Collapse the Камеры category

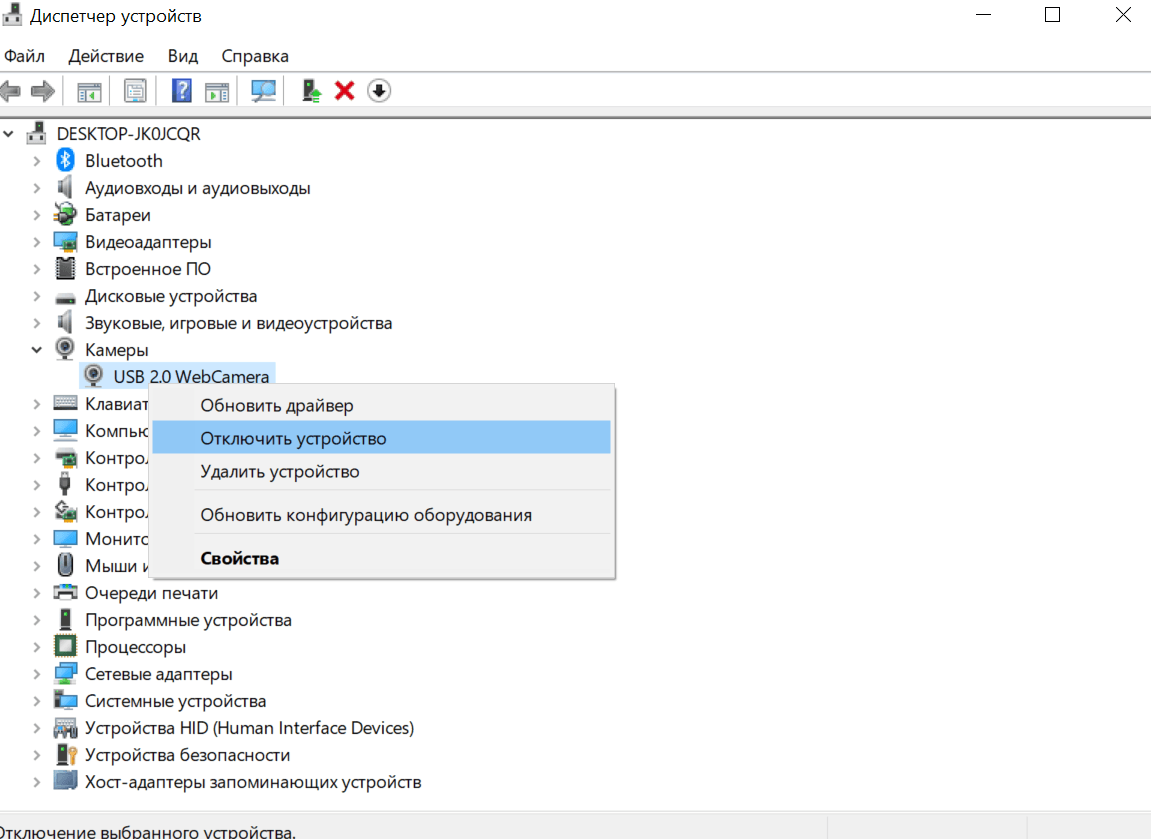click(x=37, y=350)
